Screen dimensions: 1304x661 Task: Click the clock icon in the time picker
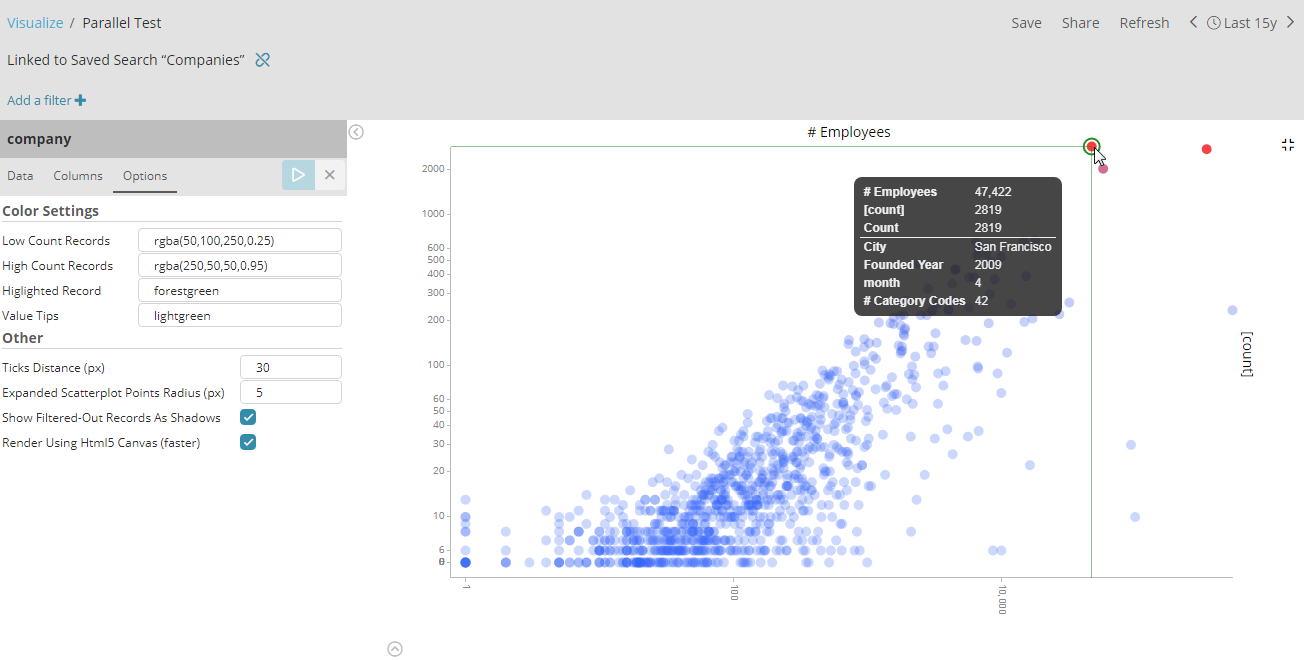(x=1212, y=21)
